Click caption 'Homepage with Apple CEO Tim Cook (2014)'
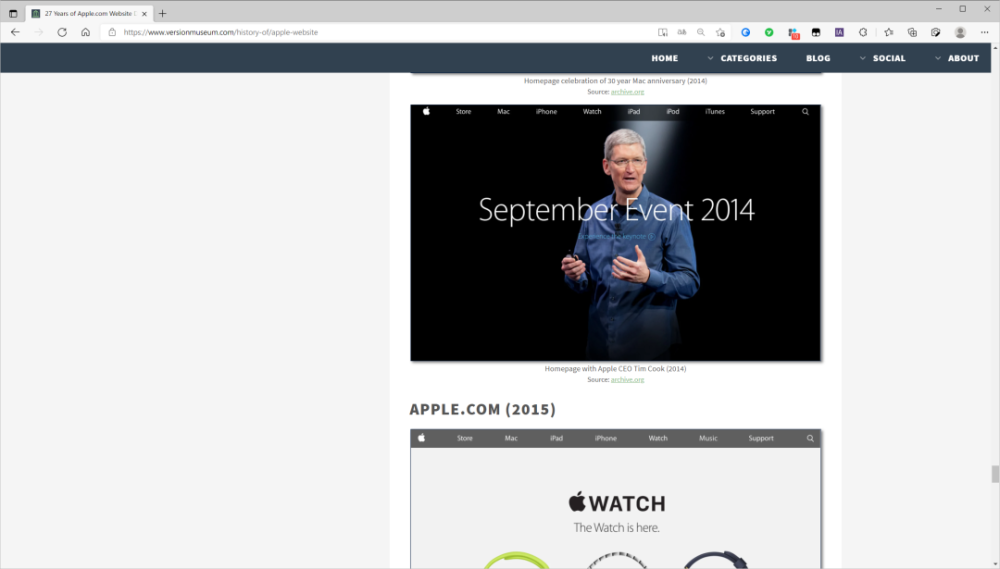This screenshot has height=569, width=1000. 615,369
